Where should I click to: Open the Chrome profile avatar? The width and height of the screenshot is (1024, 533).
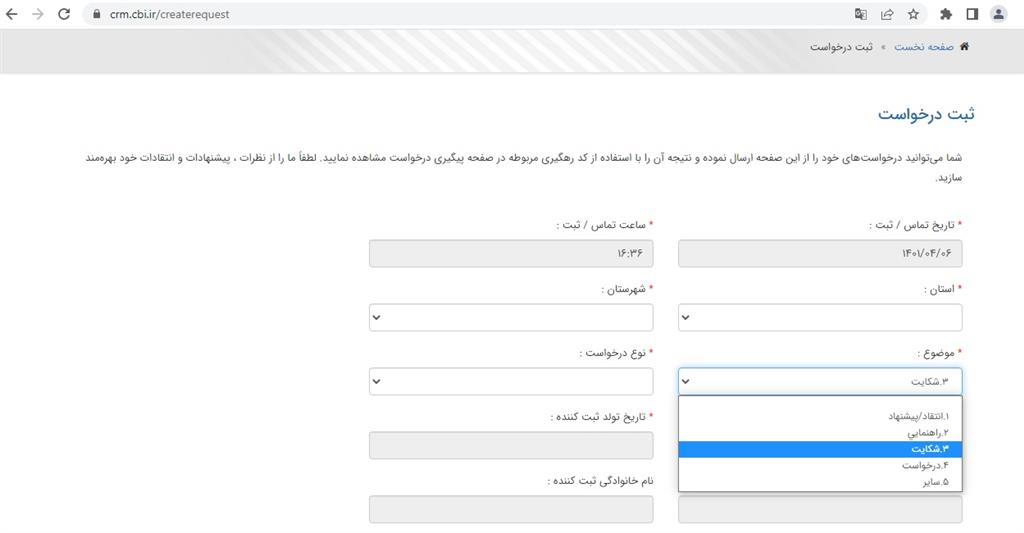point(998,14)
